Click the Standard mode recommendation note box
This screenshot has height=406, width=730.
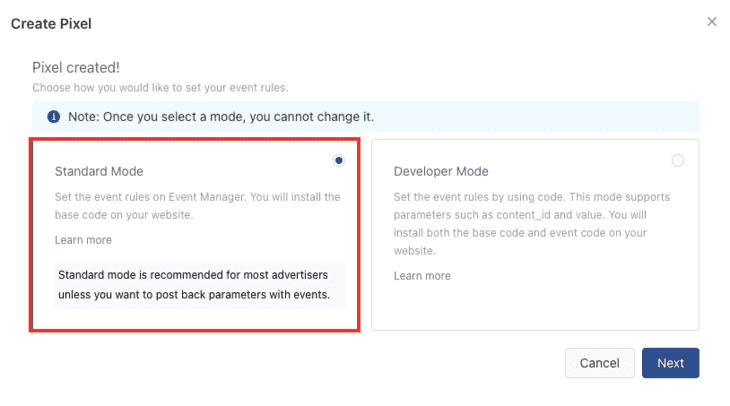(x=200, y=285)
